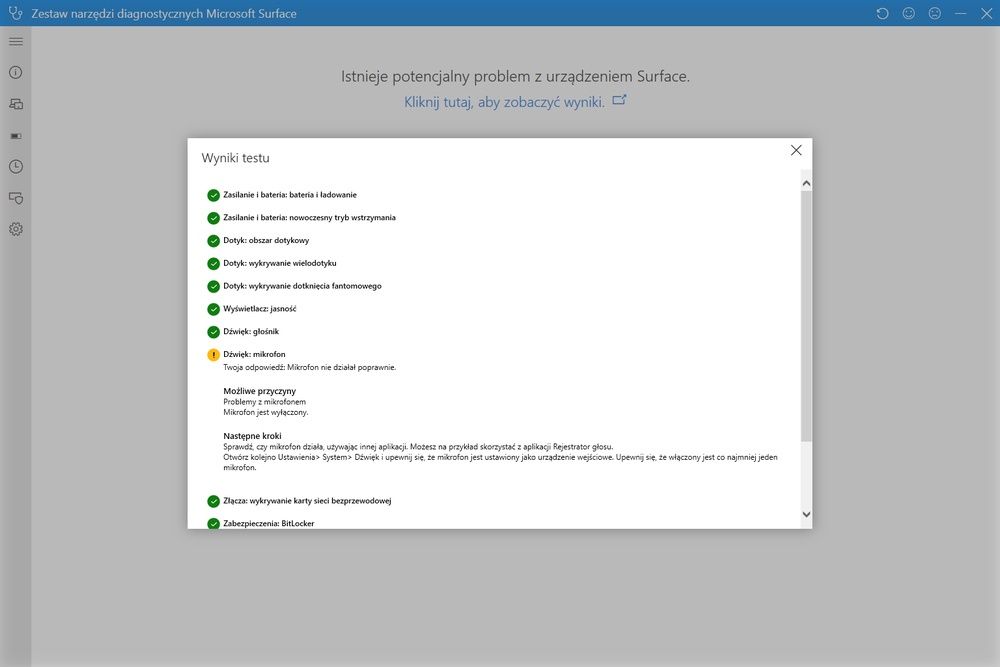Click 'Dotyk: wykrywanie wielodotyku' result
The height and width of the screenshot is (667, 1000).
click(279, 263)
